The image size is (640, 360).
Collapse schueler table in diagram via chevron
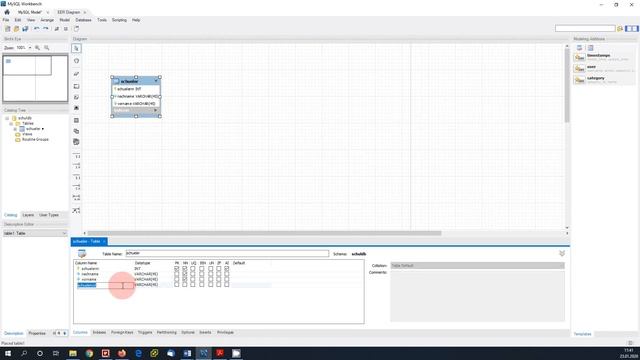[156, 81]
